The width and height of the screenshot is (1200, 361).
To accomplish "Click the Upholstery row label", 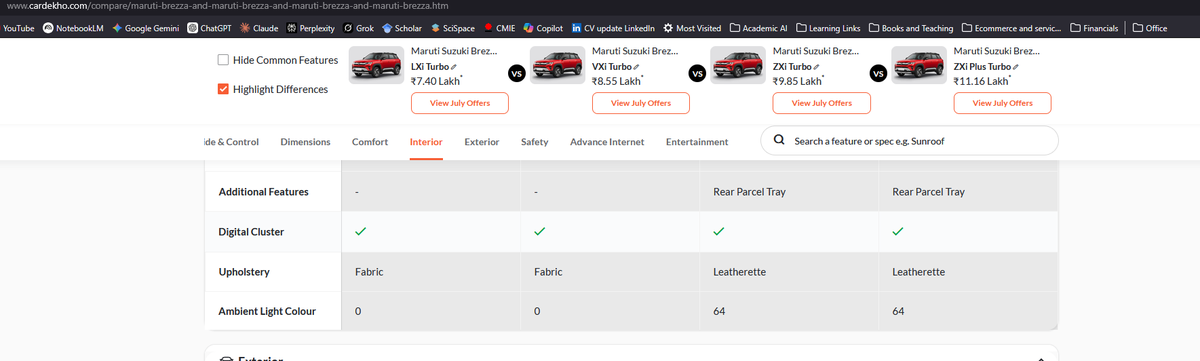I will coord(244,272).
